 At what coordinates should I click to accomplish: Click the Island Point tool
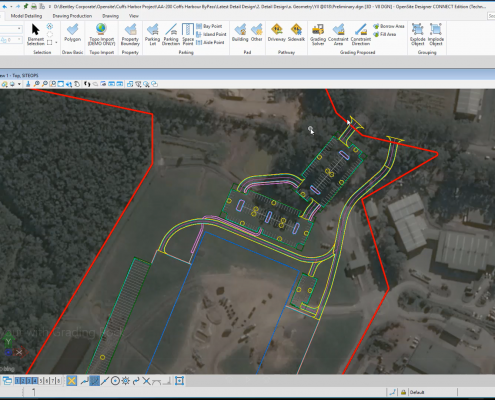click(x=211, y=34)
